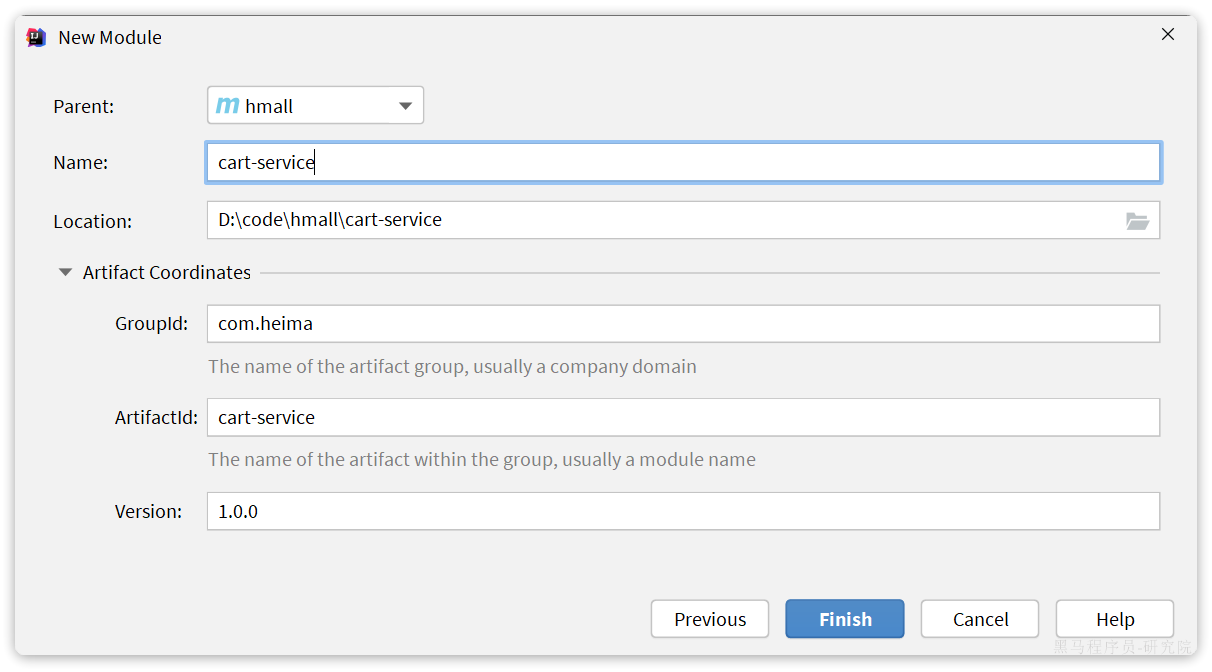Open the Parent dropdown arrow
This screenshot has height=672, width=1212.
pyautogui.click(x=405, y=106)
